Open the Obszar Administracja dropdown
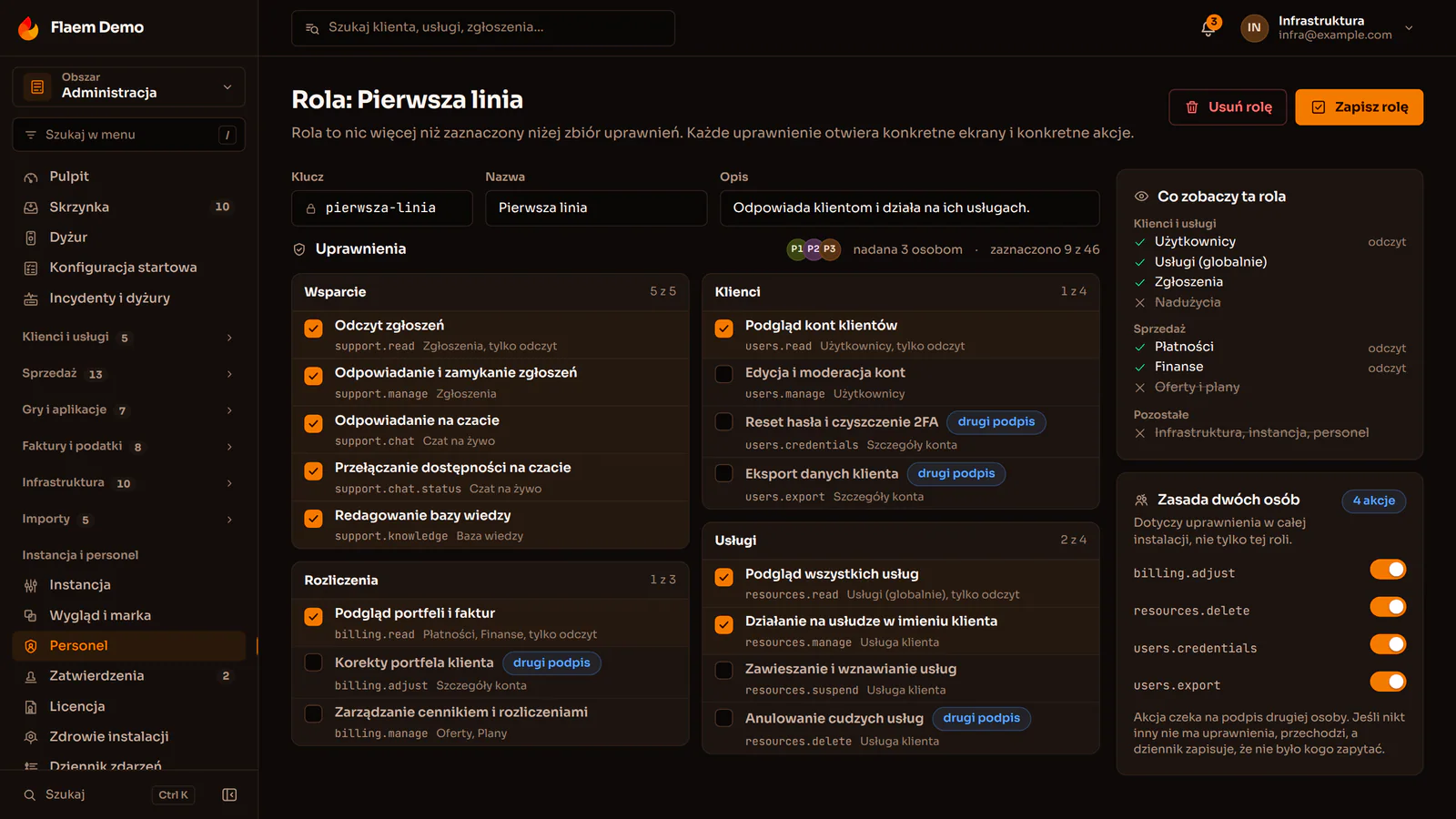 point(129,86)
